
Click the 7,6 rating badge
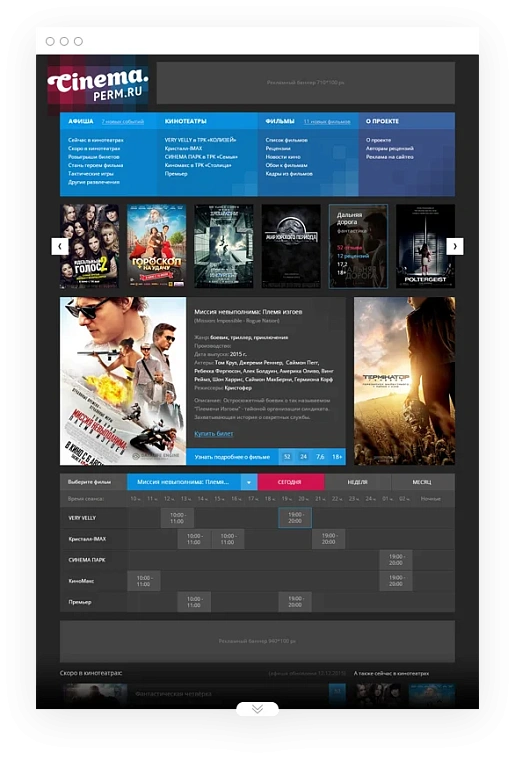[x=320, y=457]
